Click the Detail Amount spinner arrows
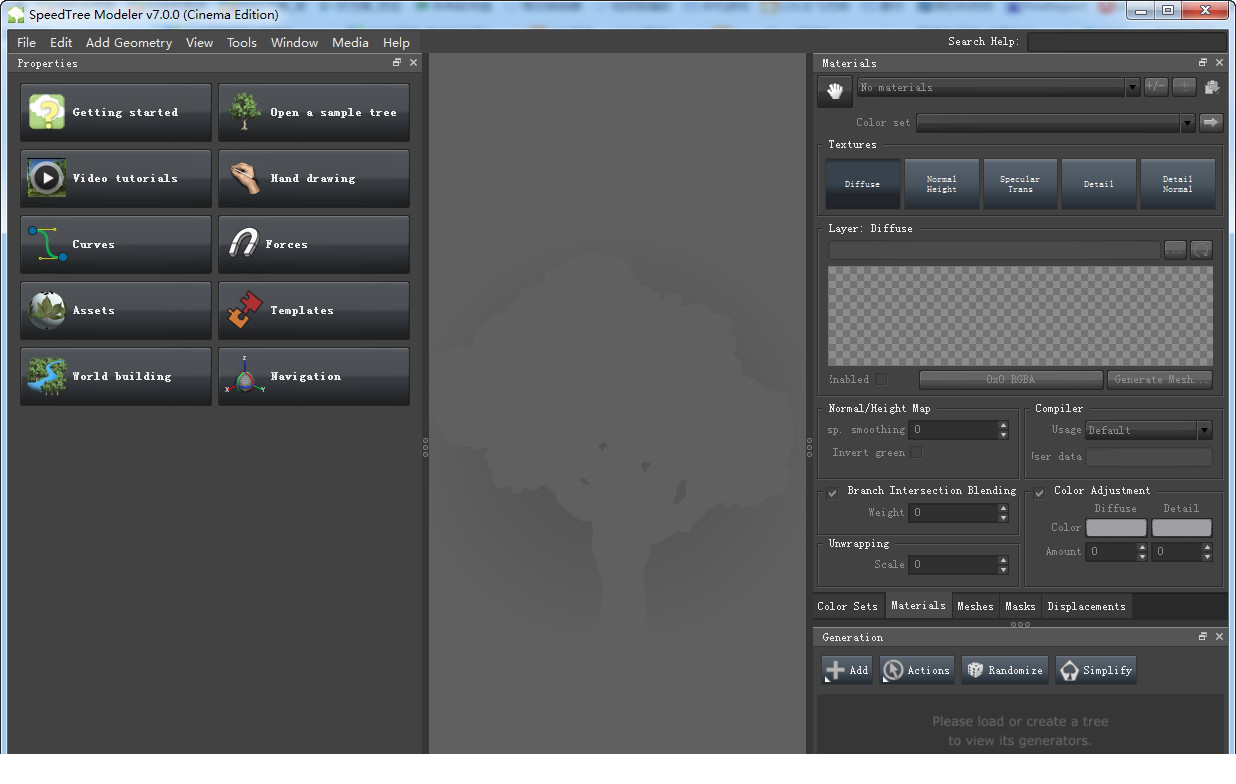Screen dimensions: 1236x784 (1207, 551)
